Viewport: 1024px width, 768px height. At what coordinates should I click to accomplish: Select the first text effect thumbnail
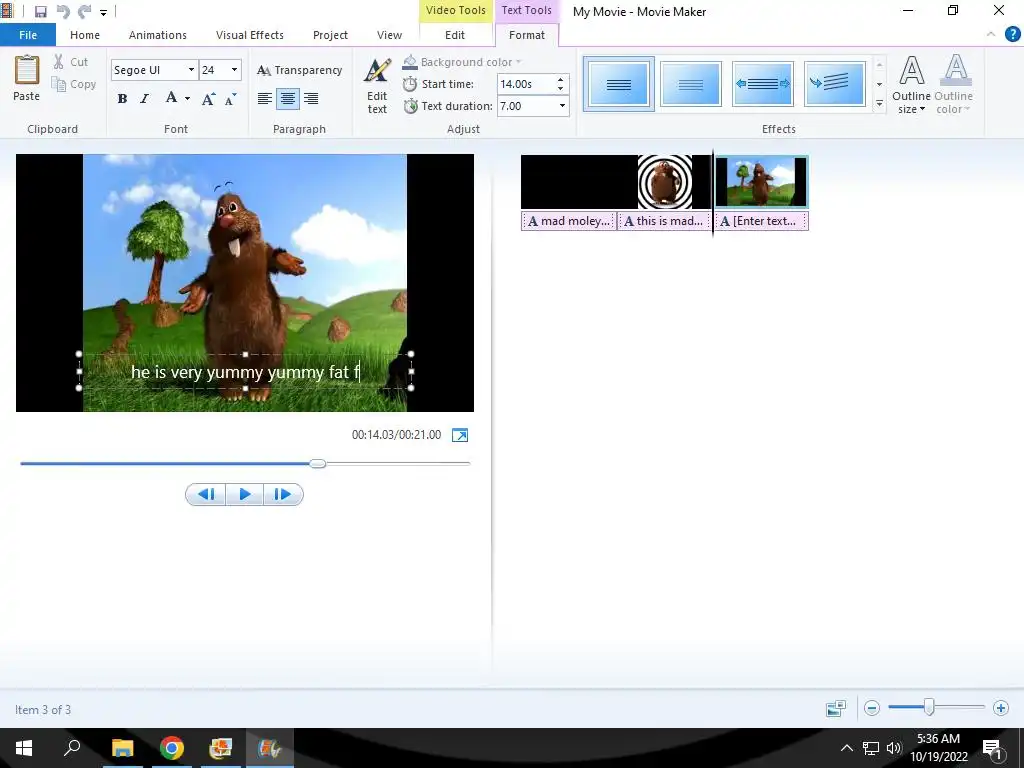618,84
